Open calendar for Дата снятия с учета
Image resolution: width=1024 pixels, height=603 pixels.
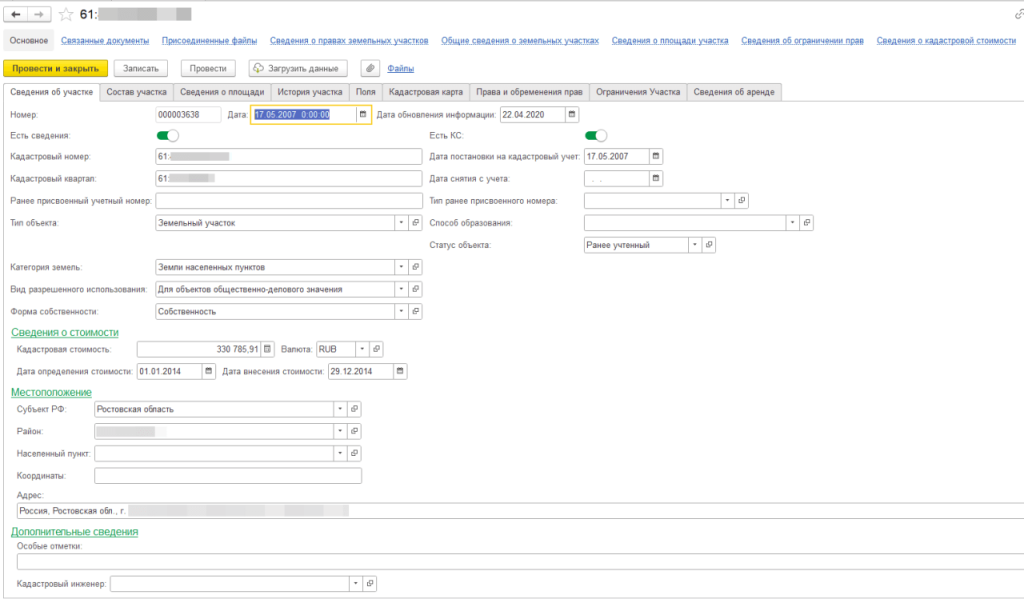[x=656, y=178]
